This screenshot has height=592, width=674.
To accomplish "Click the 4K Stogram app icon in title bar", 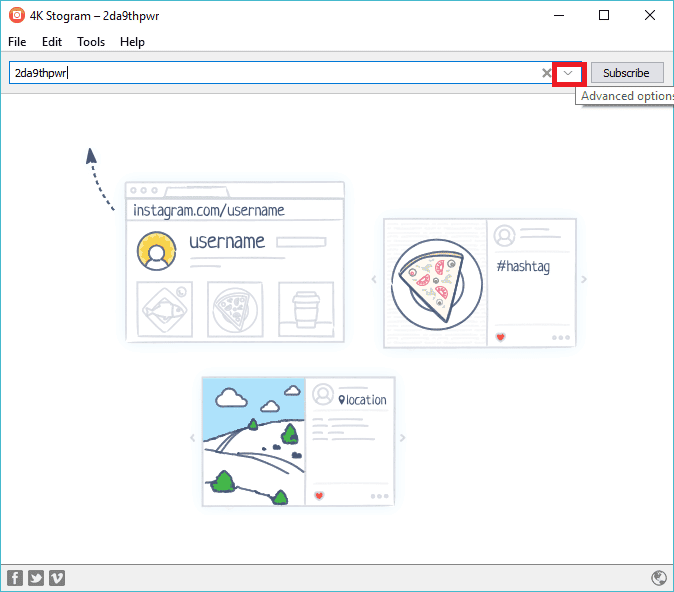I will (16, 15).
